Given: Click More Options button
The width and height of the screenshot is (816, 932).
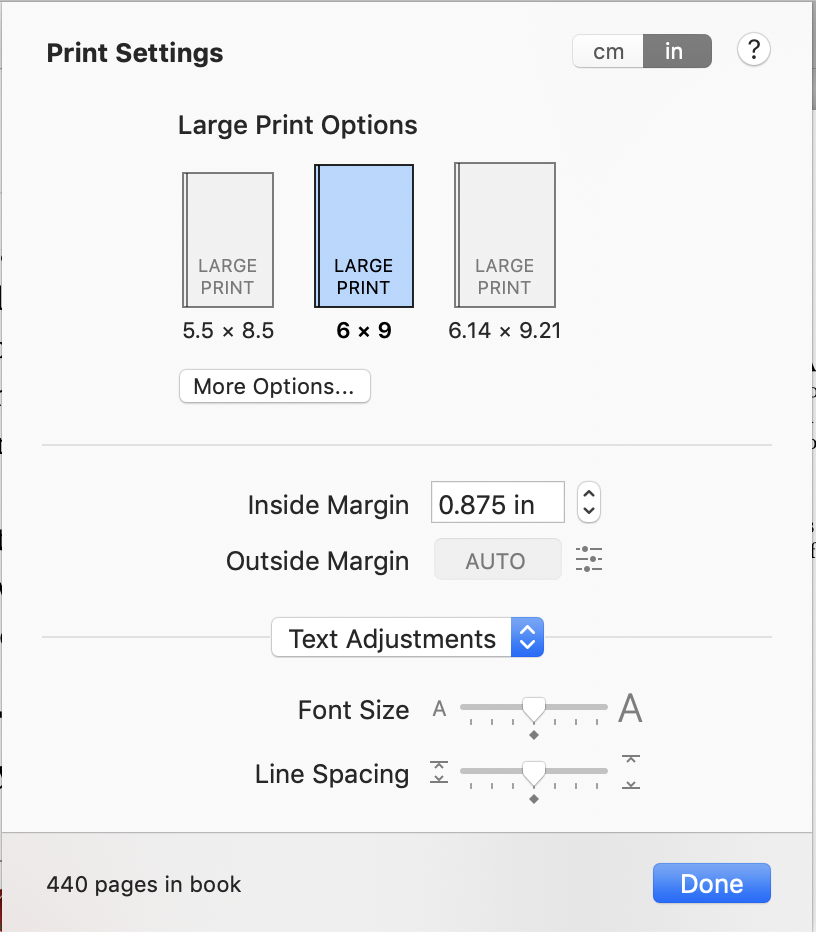Looking at the screenshot, I should 274,387.
